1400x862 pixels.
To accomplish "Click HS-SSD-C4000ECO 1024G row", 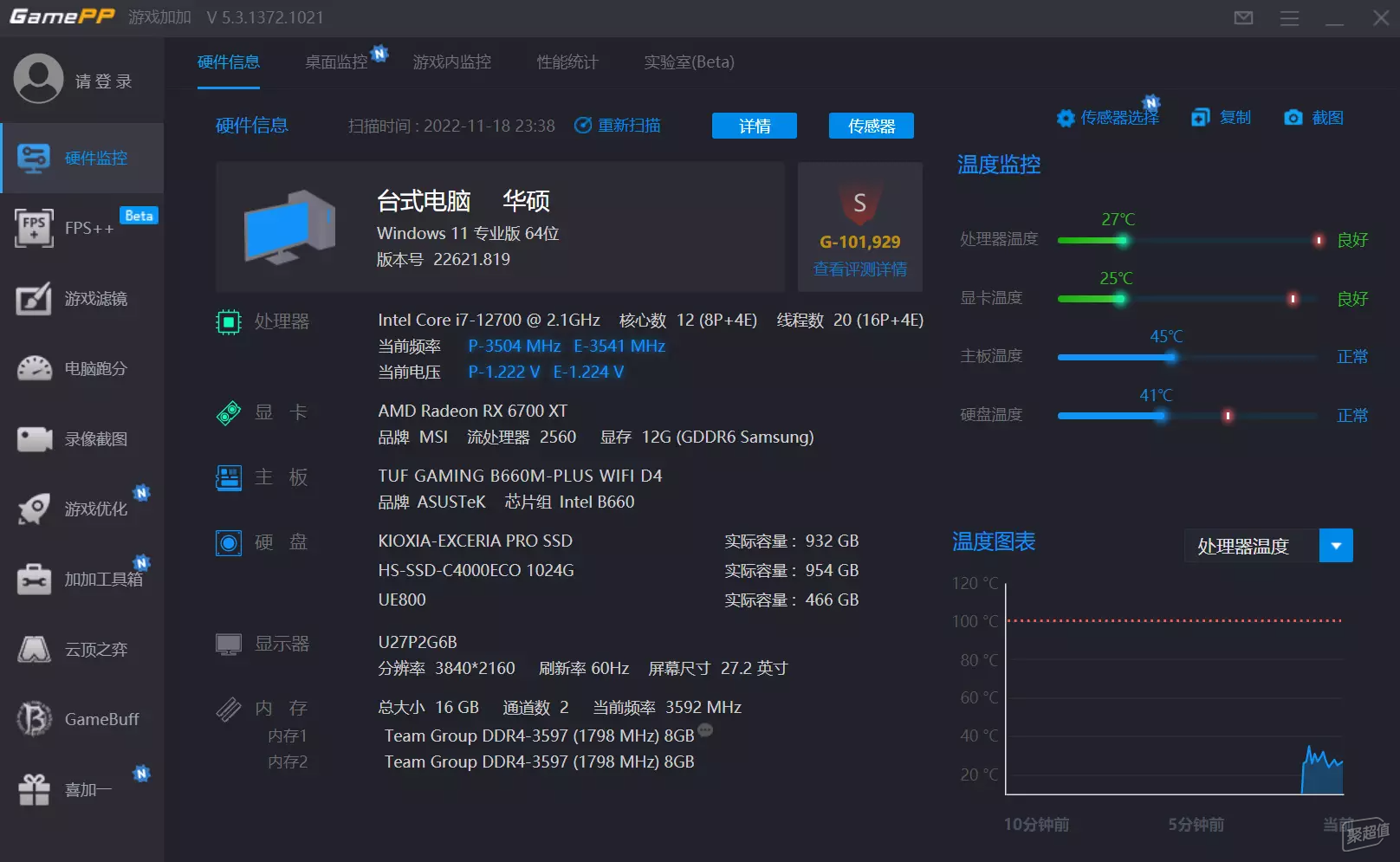I will click(619, 571).
